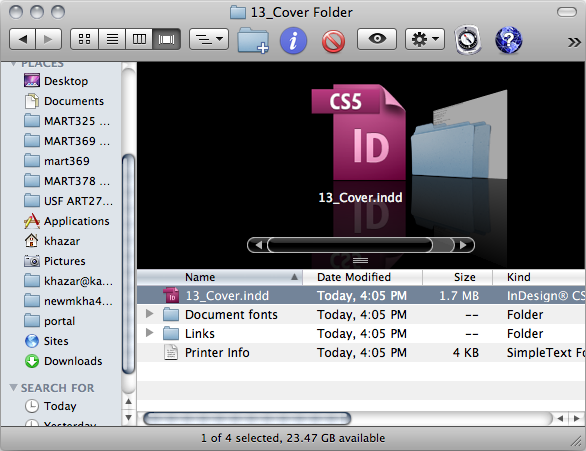Sort by the Date Modified column header
Screen dimensions: 586x451
[362, 277]
